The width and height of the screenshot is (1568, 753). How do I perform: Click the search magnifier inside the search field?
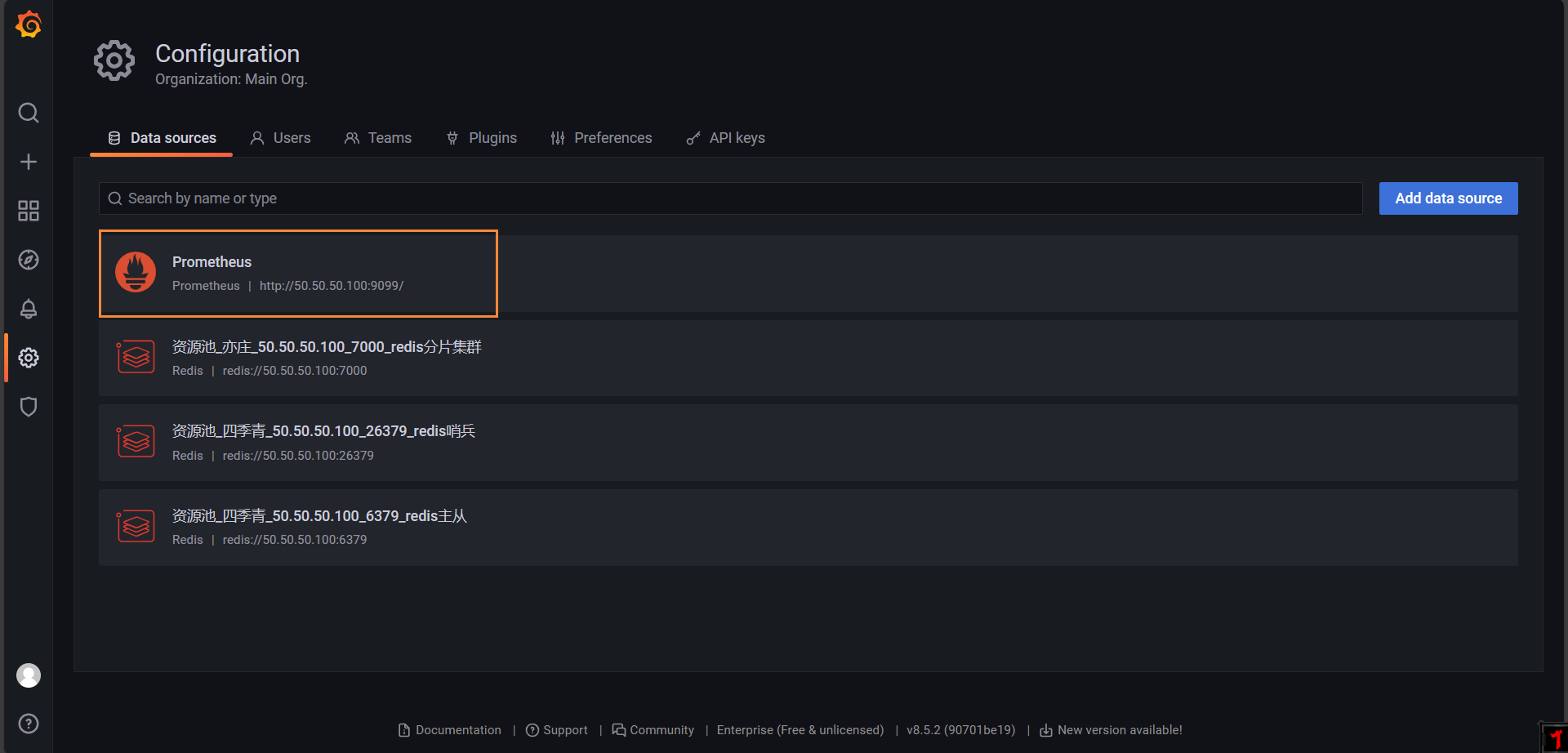pos(115,198)
